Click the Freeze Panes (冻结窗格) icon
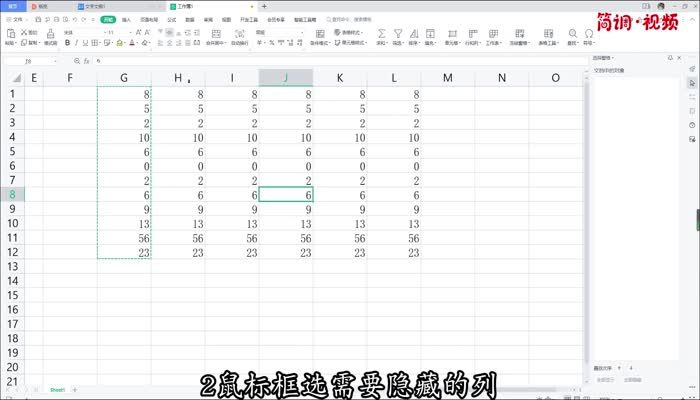700x400 pixels. coord(522,34)
